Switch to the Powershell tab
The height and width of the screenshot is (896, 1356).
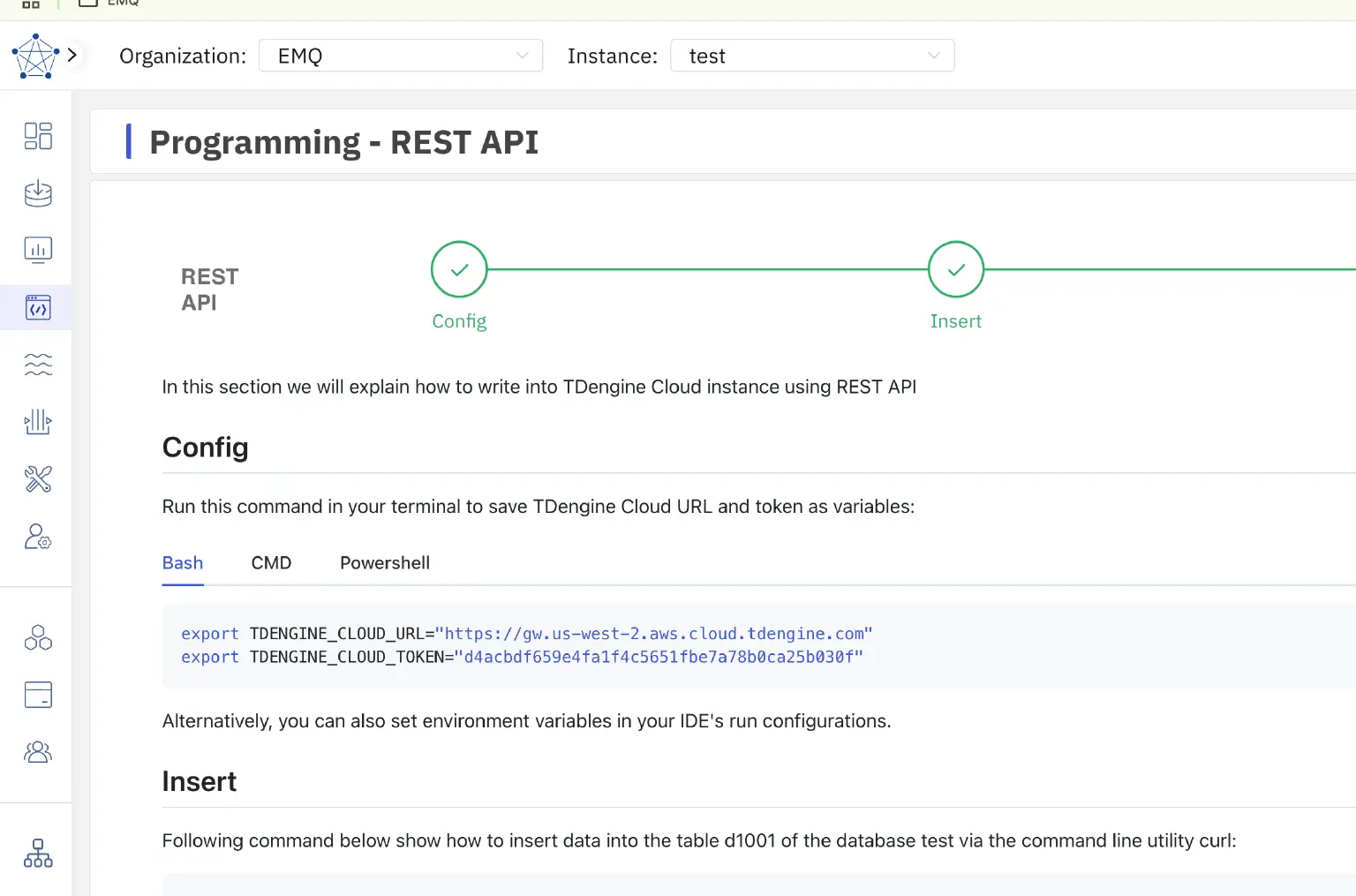point(385,563)
